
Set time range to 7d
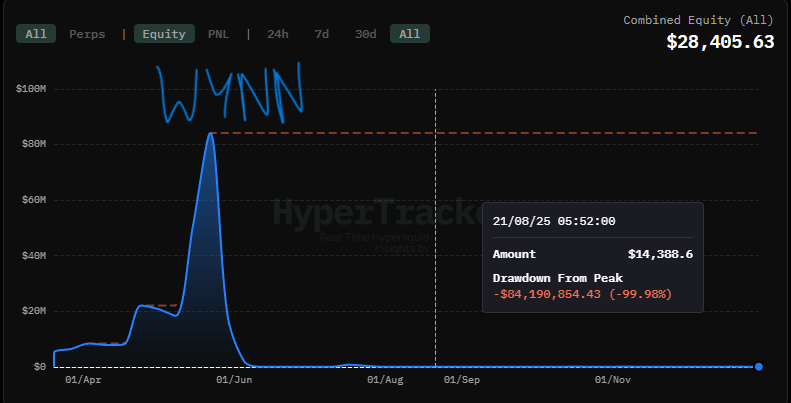321,34
